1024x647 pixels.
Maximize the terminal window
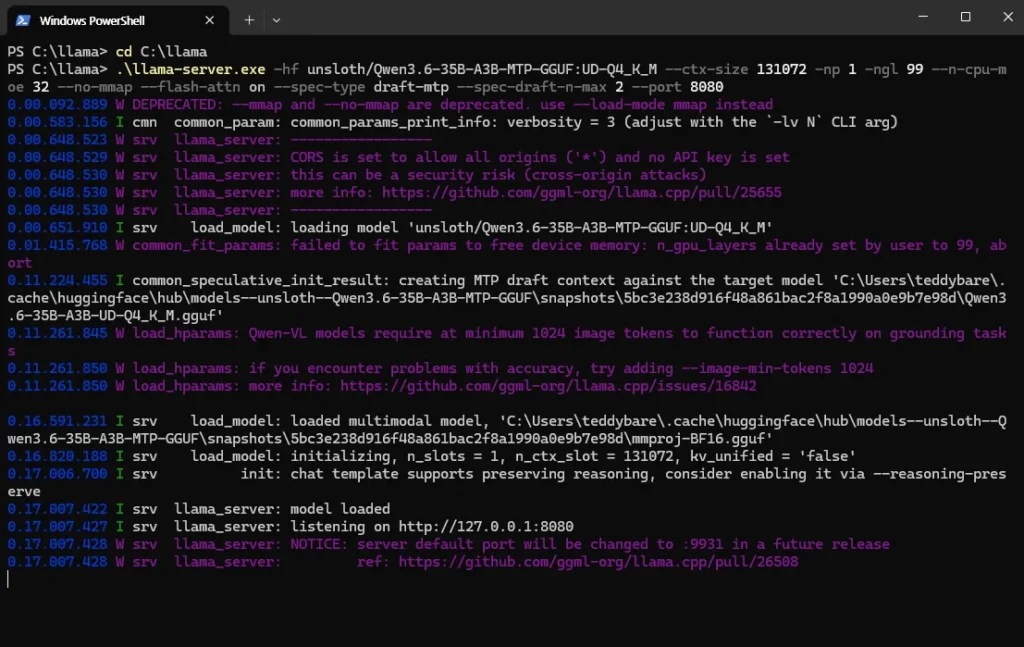[x=965, y=17]
